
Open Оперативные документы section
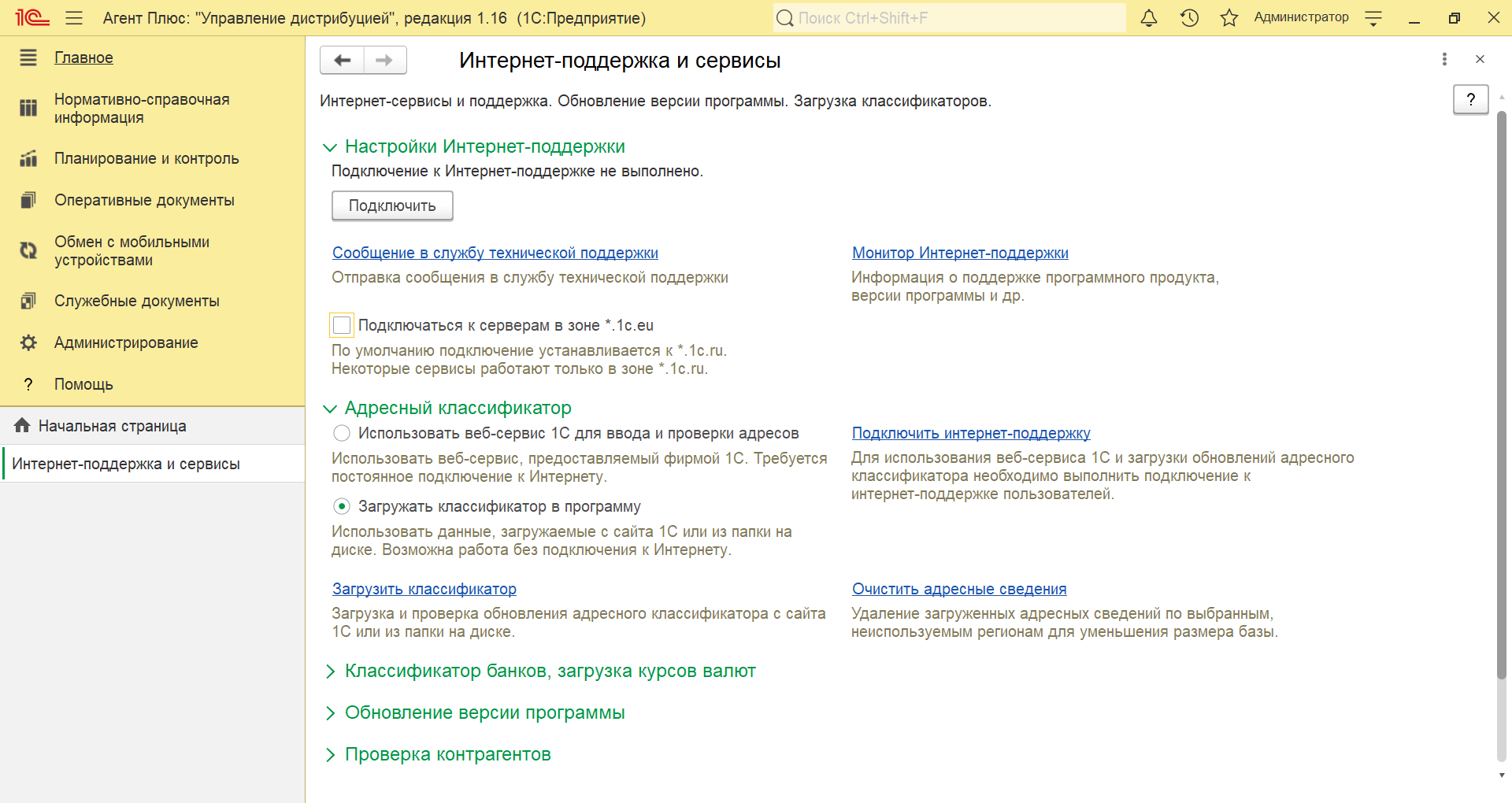[x=144, y=200]
